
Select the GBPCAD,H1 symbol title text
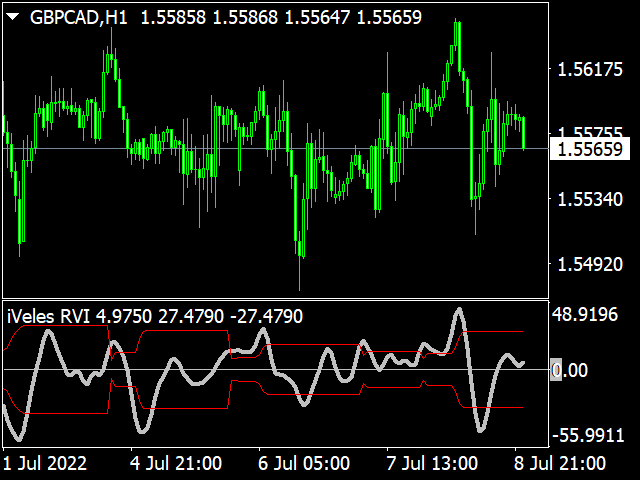pyautogui.click(x=79, y=18)
